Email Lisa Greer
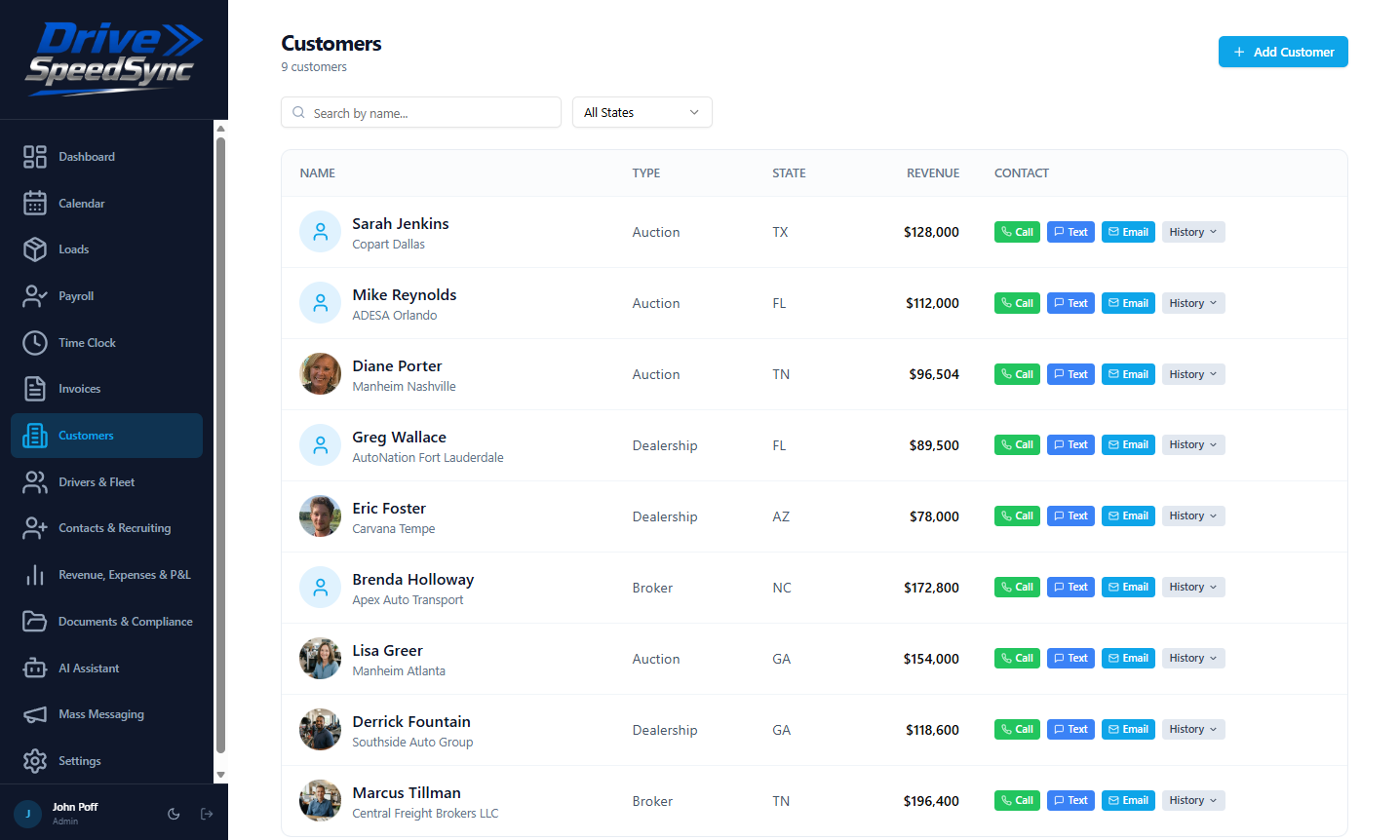1400x840 pixels. click(x=1128, y=658)
